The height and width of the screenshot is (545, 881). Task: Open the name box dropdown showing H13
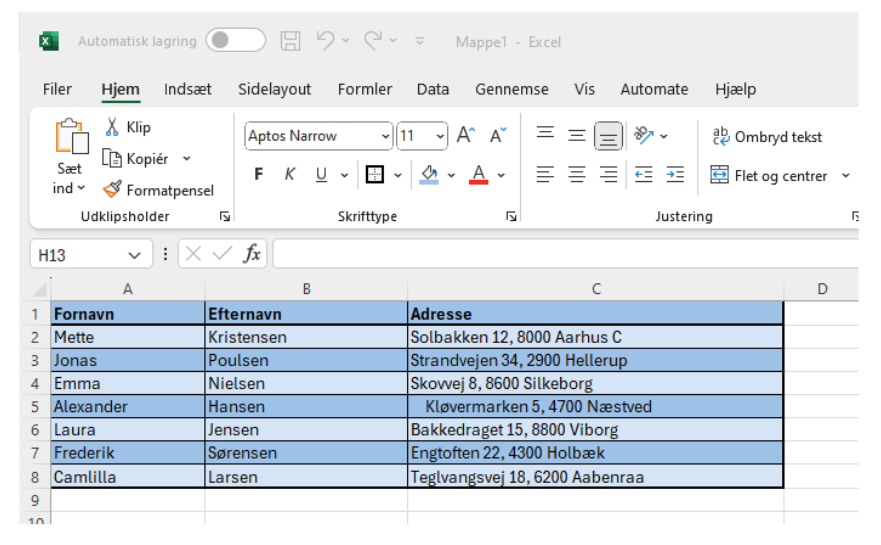tap(134, 256)
